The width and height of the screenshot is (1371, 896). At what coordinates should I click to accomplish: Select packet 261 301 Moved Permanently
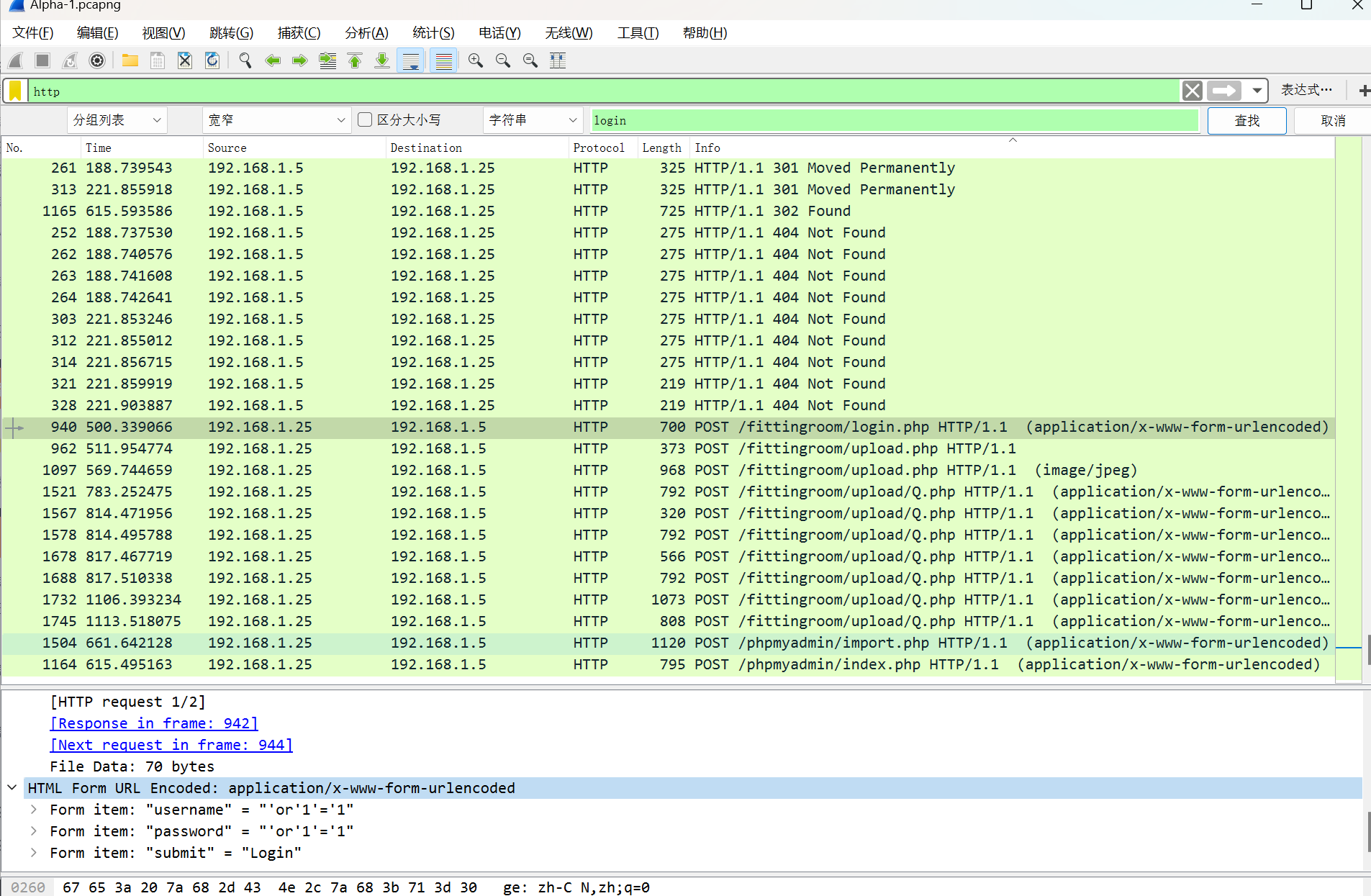[668, 168]
